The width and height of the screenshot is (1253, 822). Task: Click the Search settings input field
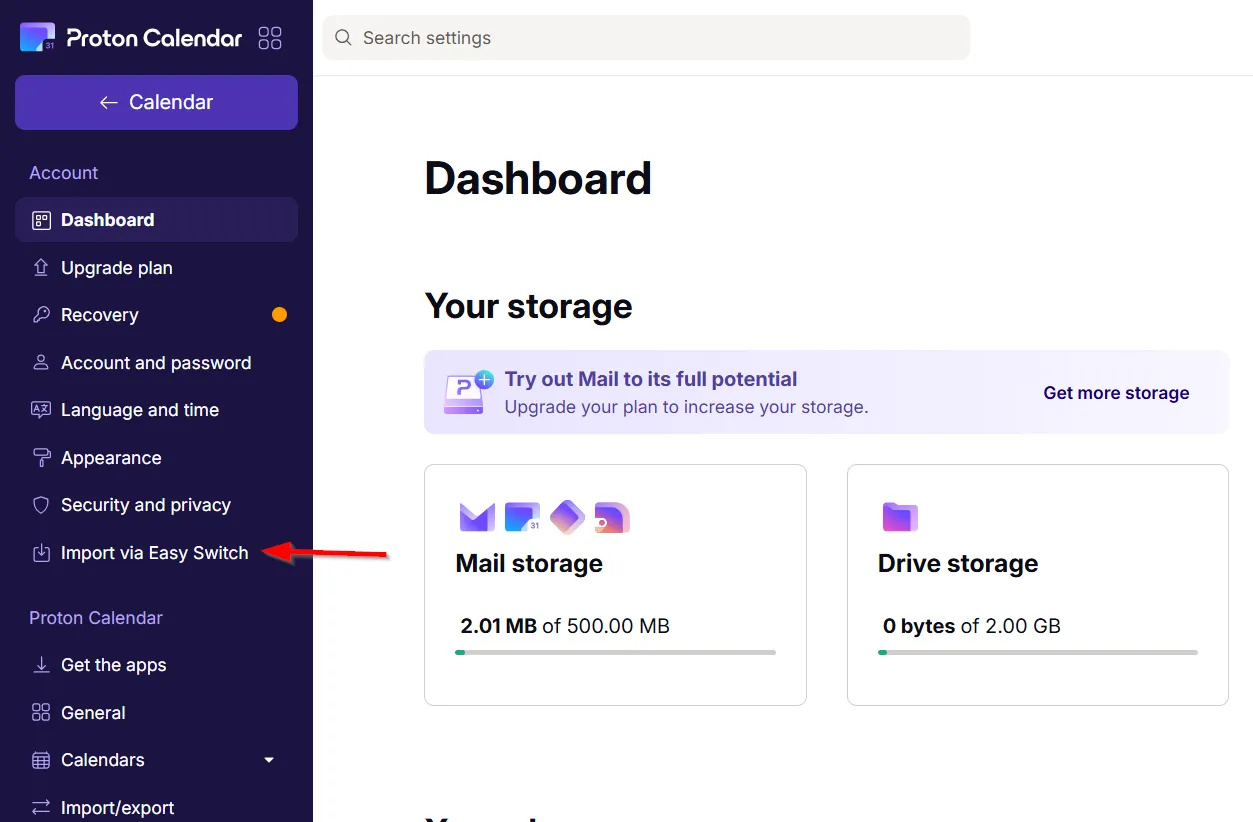coord(660,38)
